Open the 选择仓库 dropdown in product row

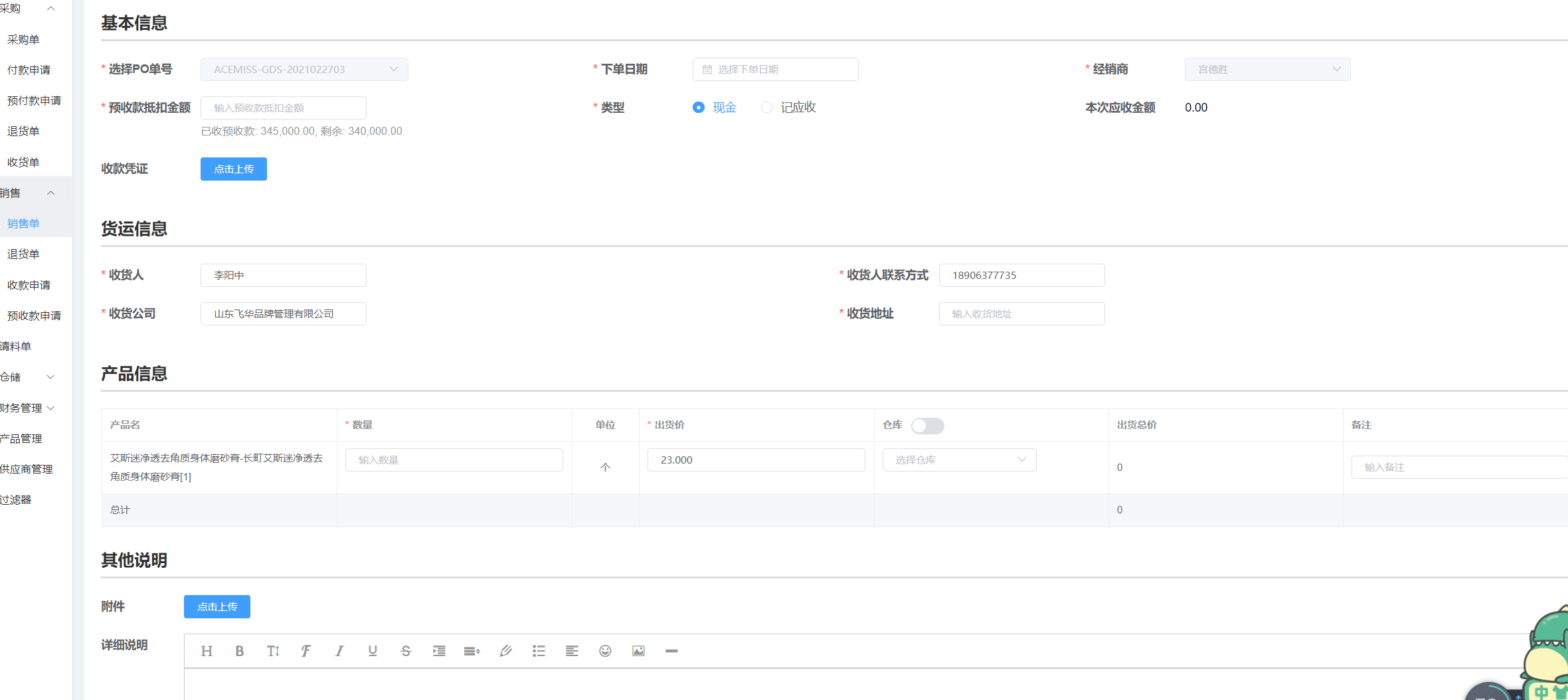tap(959, 460)
